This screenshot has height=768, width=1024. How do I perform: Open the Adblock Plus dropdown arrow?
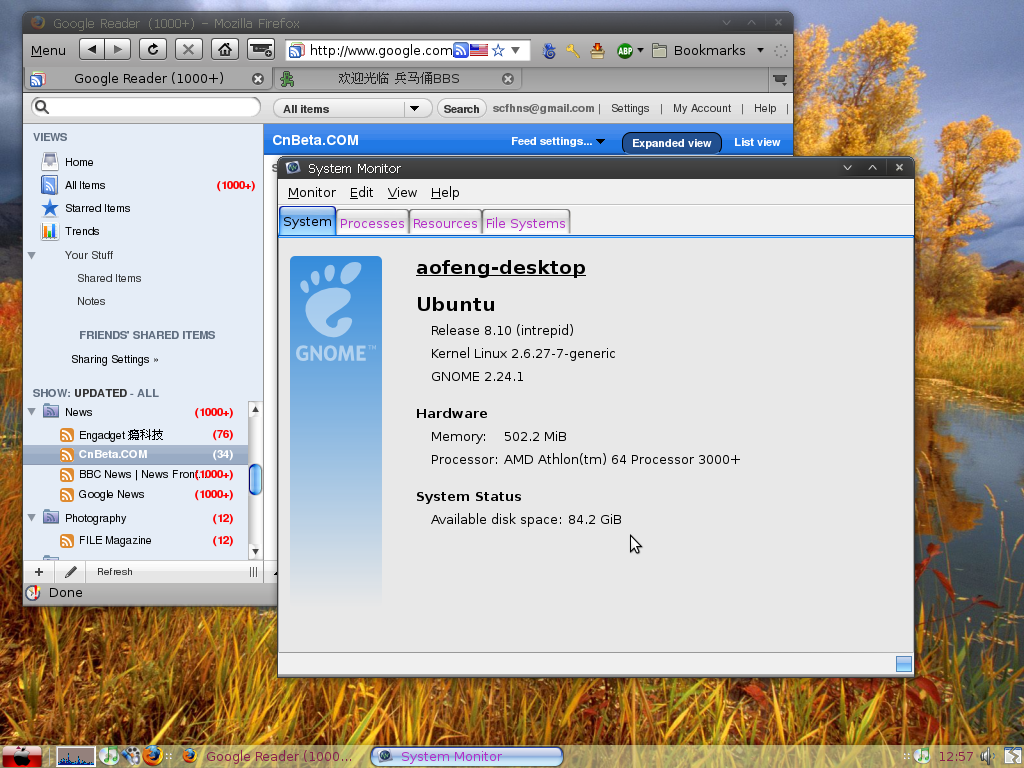(x=640, y=50)
